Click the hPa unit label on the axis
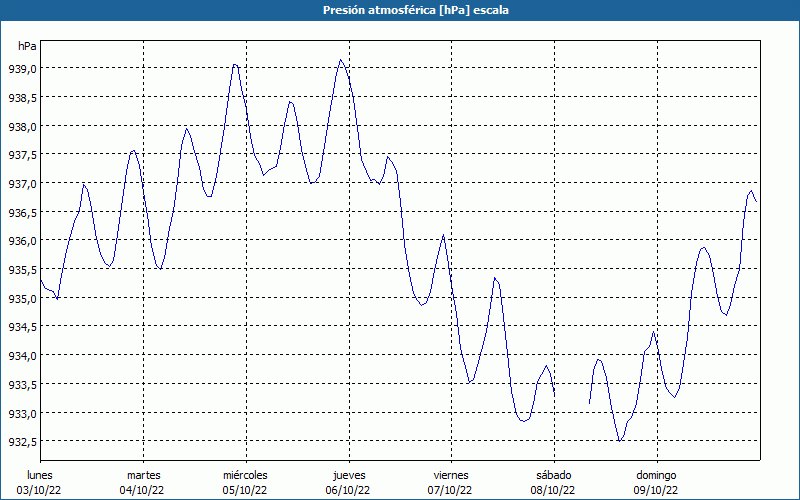Image resolution: width=800 pixels, height=500 pixels. coord(27,46)
